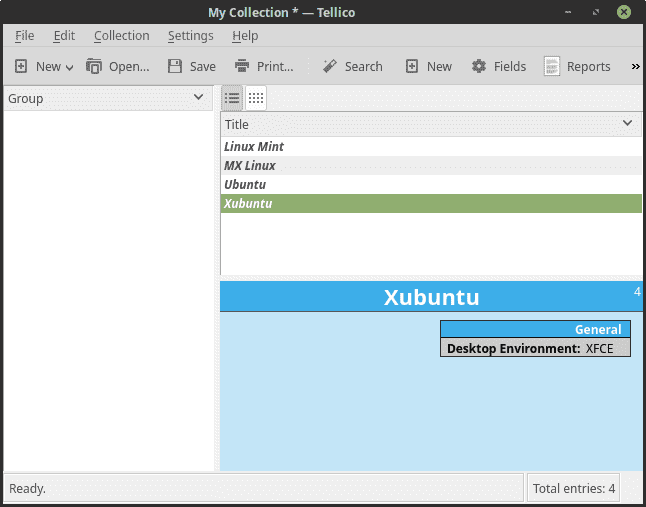Open the Search toolbar tool
Viewport: 646px width, 507px height.
tap(352, 66)
